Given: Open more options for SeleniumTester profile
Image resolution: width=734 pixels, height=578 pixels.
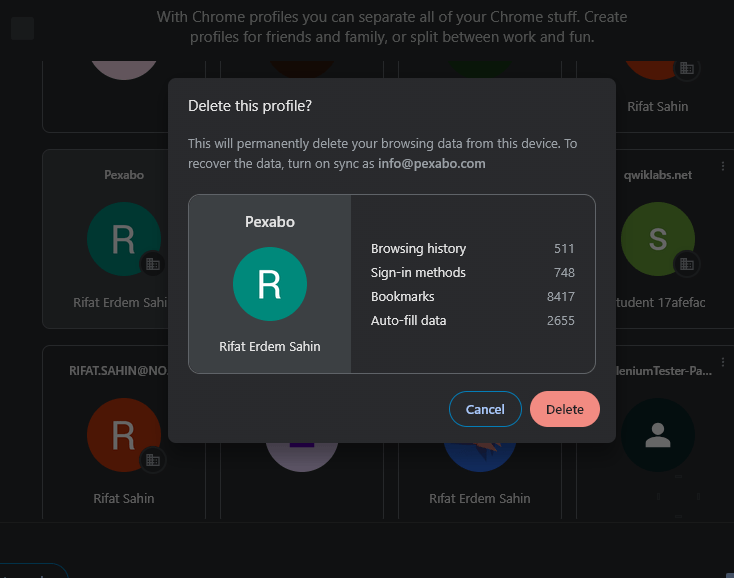Looking at the screenshot, I should (723, 362).
